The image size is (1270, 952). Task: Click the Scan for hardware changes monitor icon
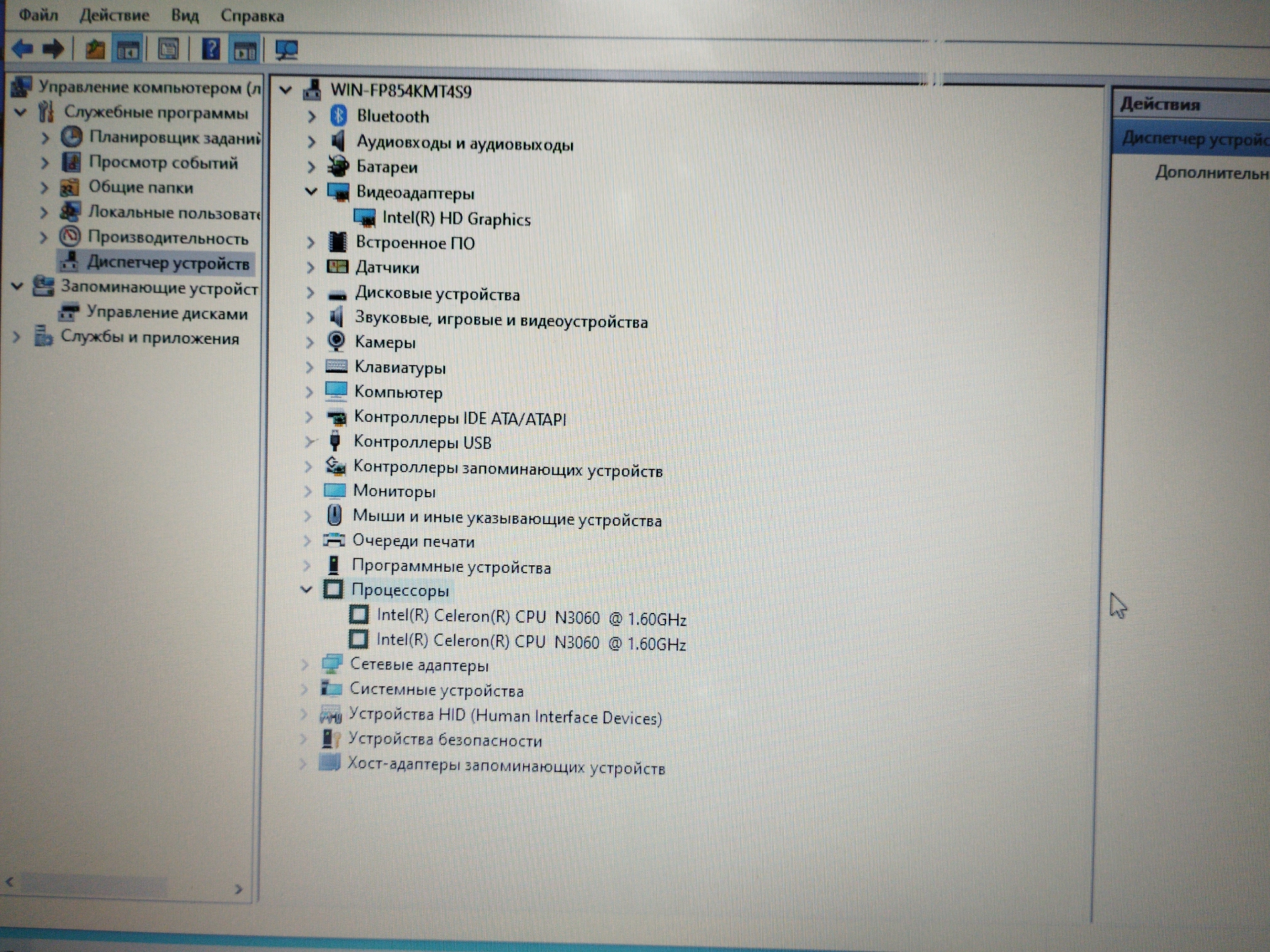point(286,50)
